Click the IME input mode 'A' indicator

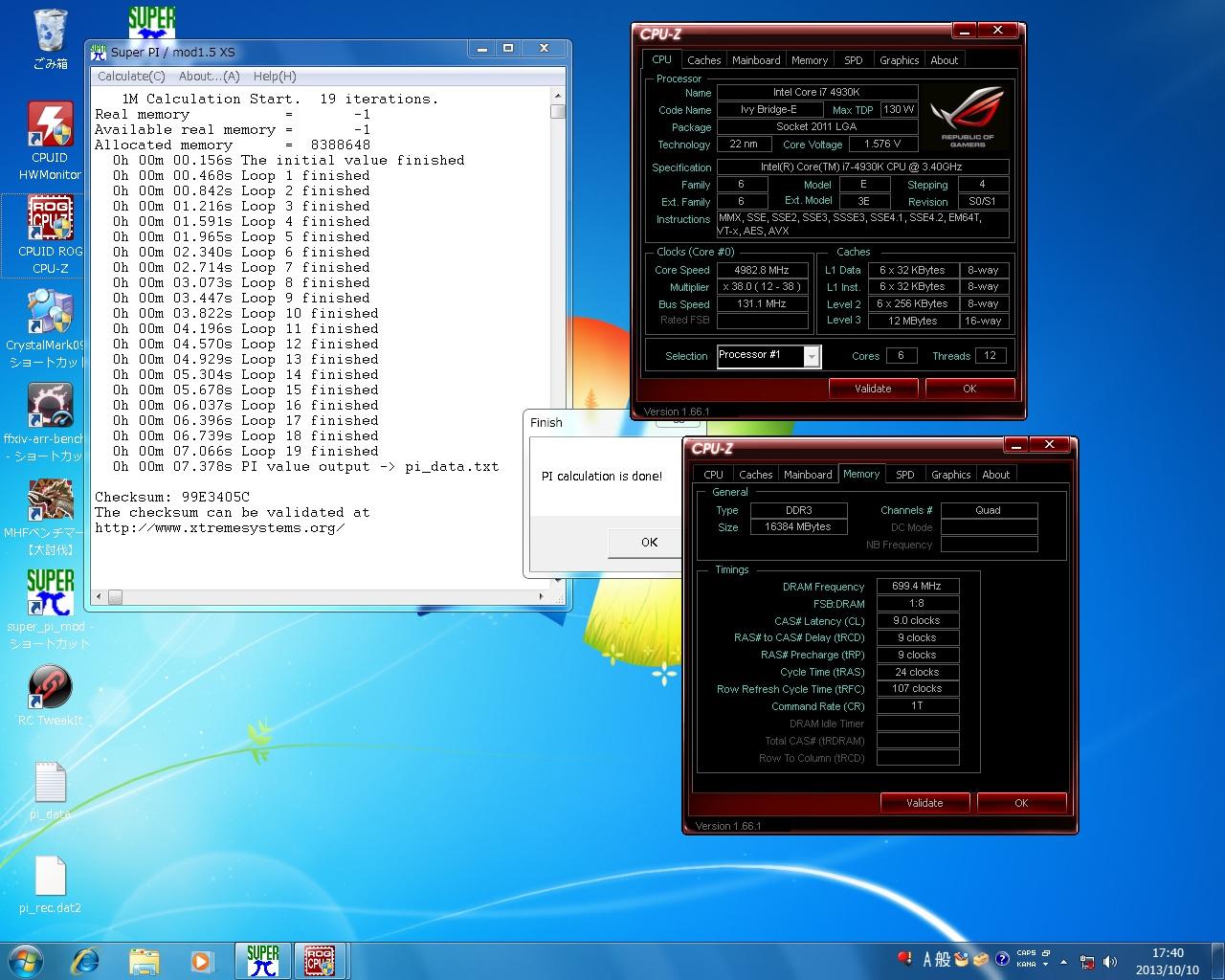[x=928, y=959]
